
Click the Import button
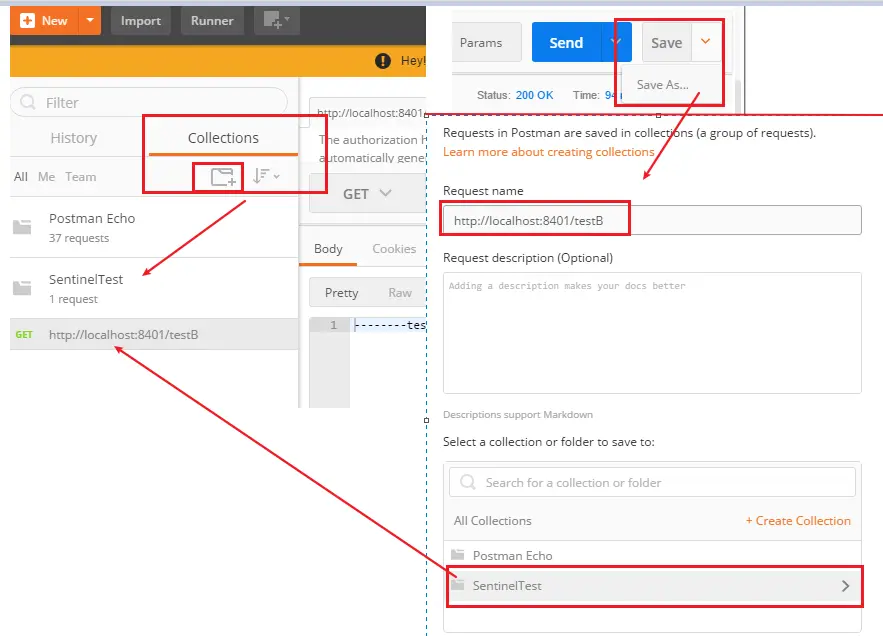(x=141, y=21)
